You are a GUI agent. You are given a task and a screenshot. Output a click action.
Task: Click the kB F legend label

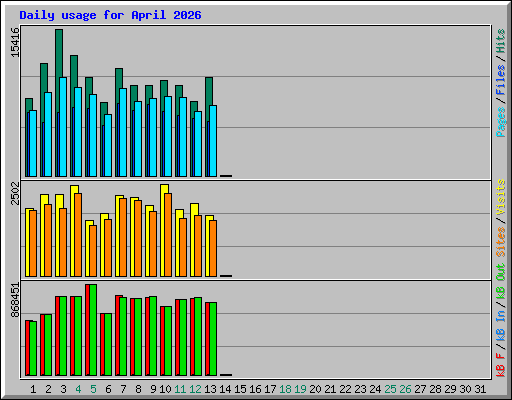pos(501,365)
